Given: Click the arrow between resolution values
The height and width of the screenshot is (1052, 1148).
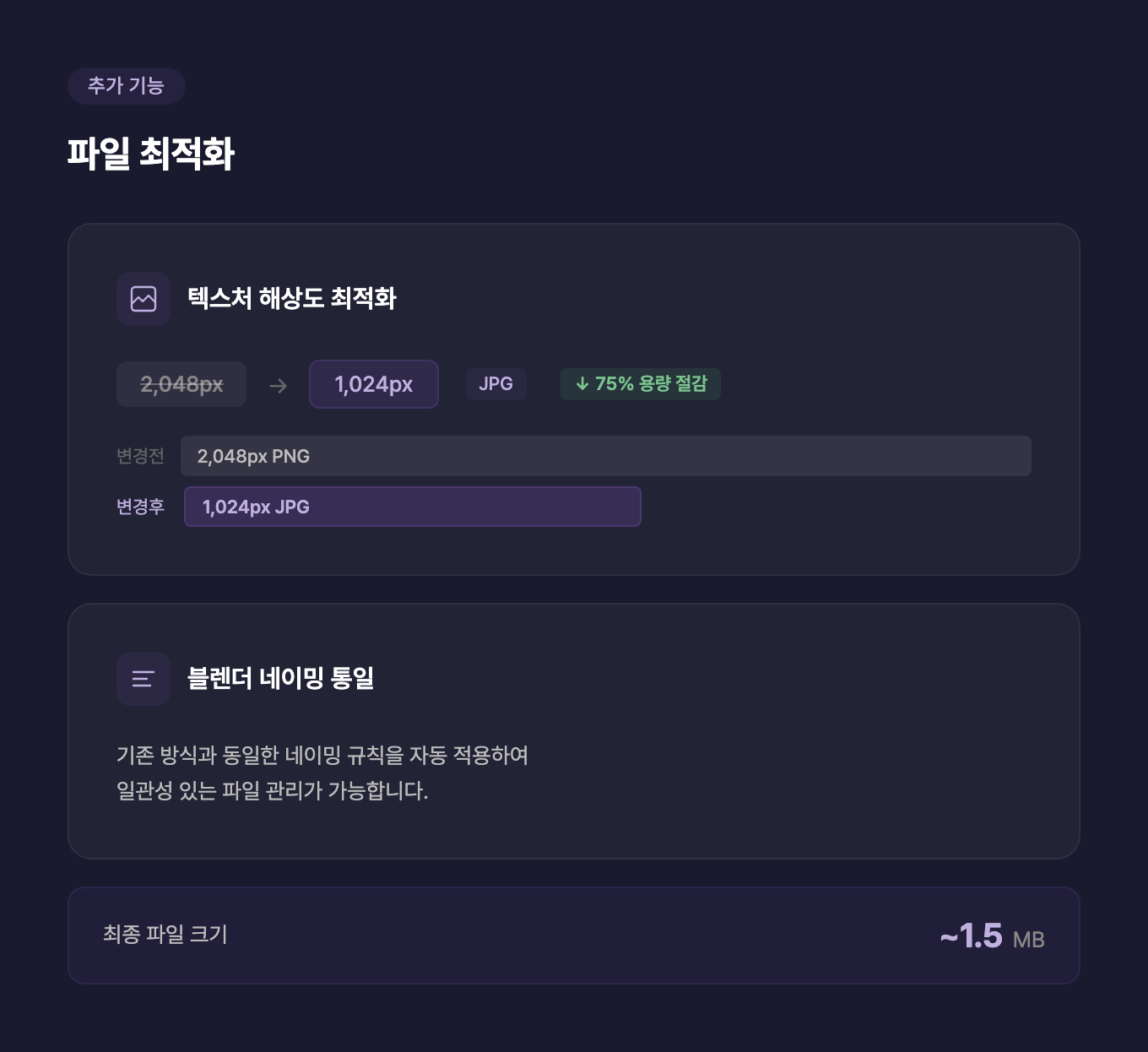Looking at the screenshot, I should (279, 386).
